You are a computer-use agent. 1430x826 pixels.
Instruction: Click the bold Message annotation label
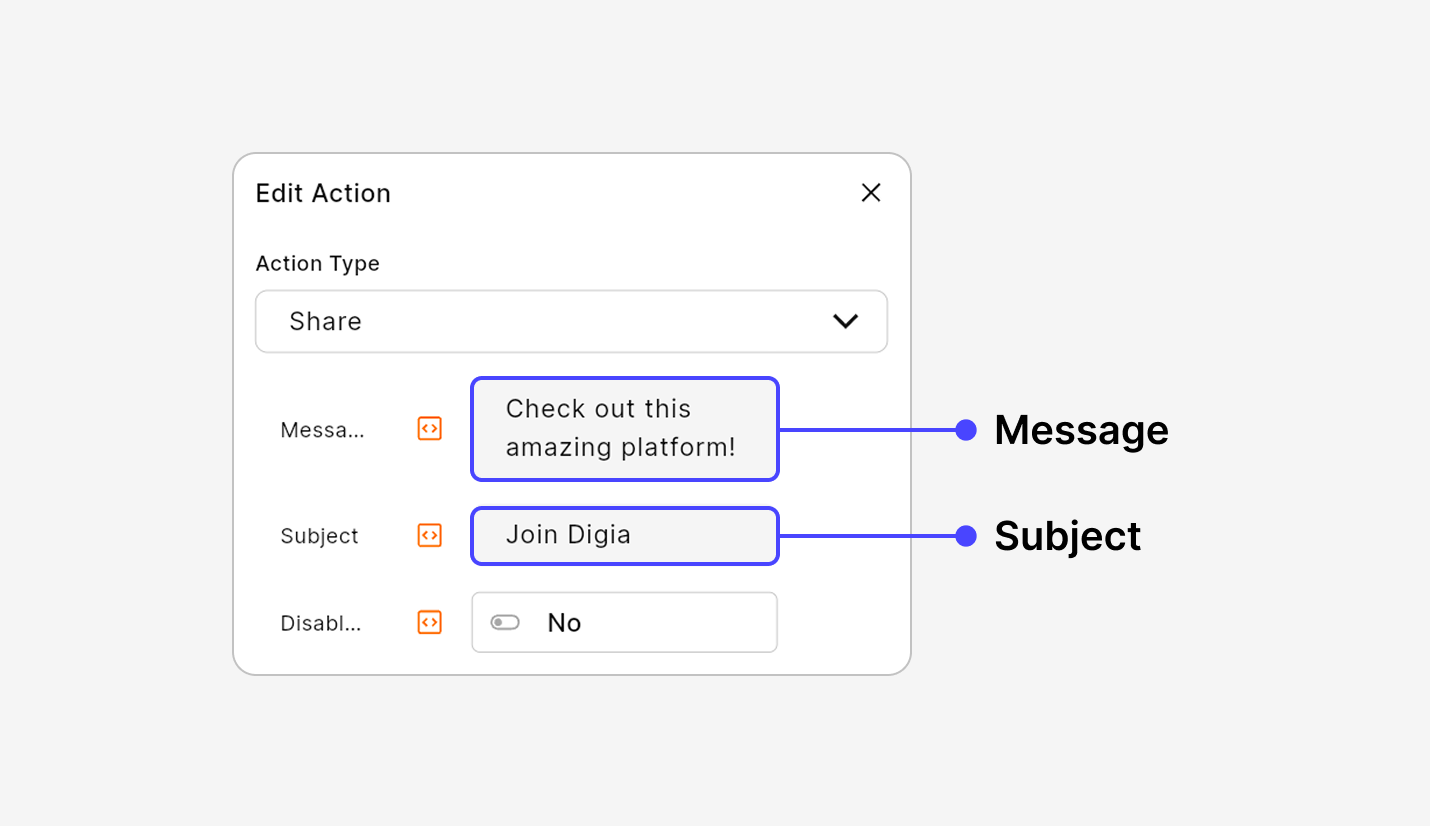pyautogui.click(x=1081, y=430)
